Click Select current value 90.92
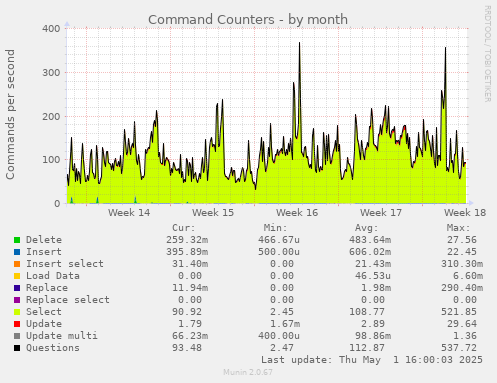Image resolution: width=497 pixels, height=383 pixels. 187,312
